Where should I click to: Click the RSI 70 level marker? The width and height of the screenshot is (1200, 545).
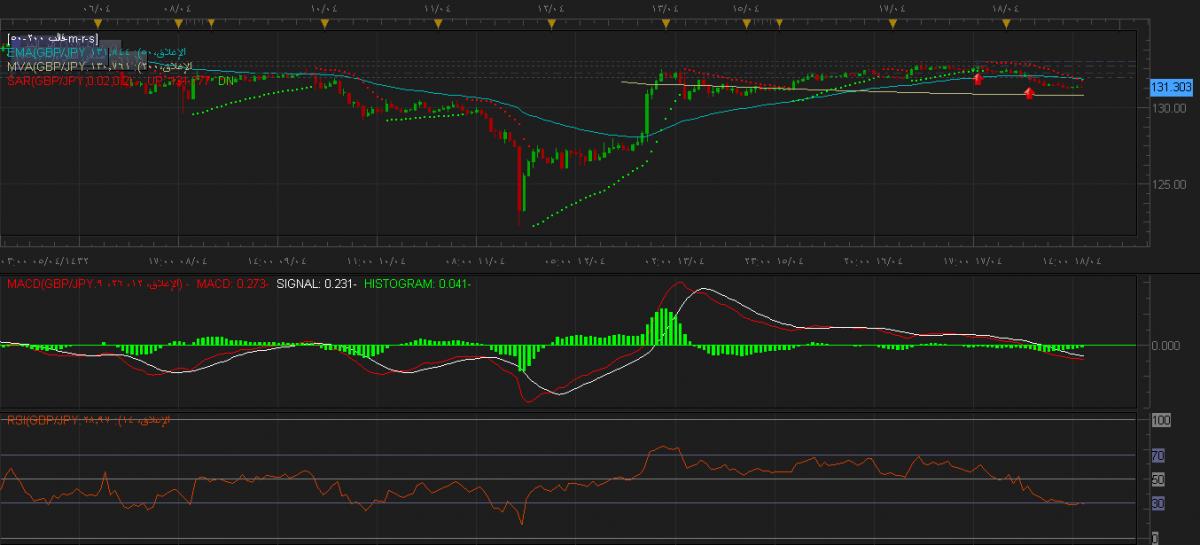click(1158, 456)
